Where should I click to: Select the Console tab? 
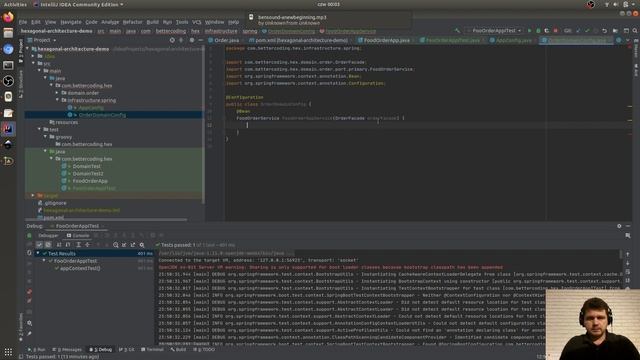point(78,236)
